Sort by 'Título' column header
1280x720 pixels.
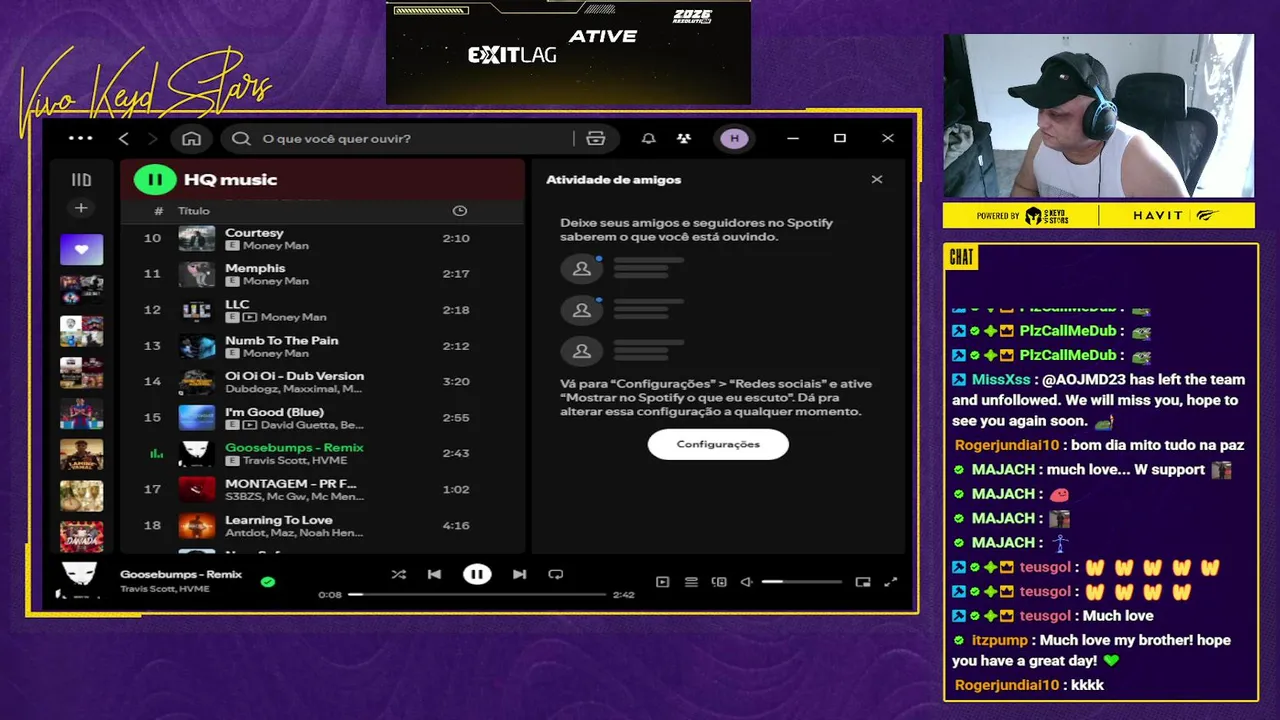point(194,211)
